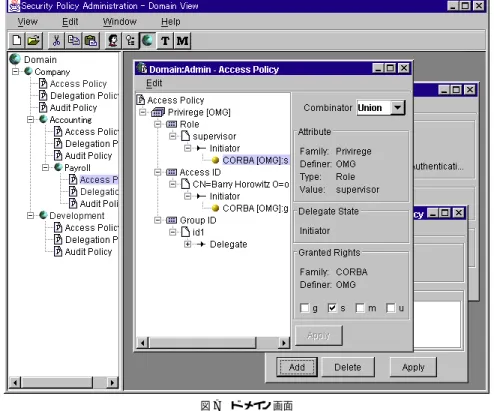494x411 pixels.
Task: Expand the Delegate node under Id1
Action: (188, 244)
